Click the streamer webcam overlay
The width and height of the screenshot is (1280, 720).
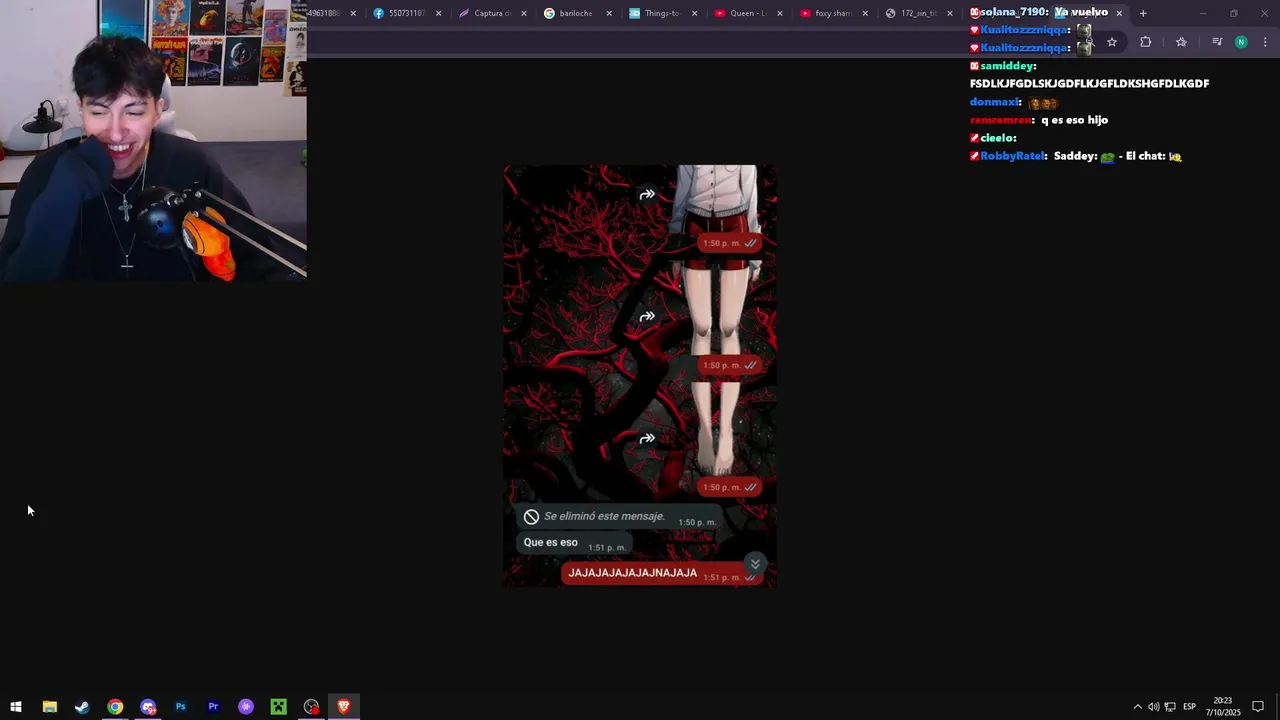153,140
